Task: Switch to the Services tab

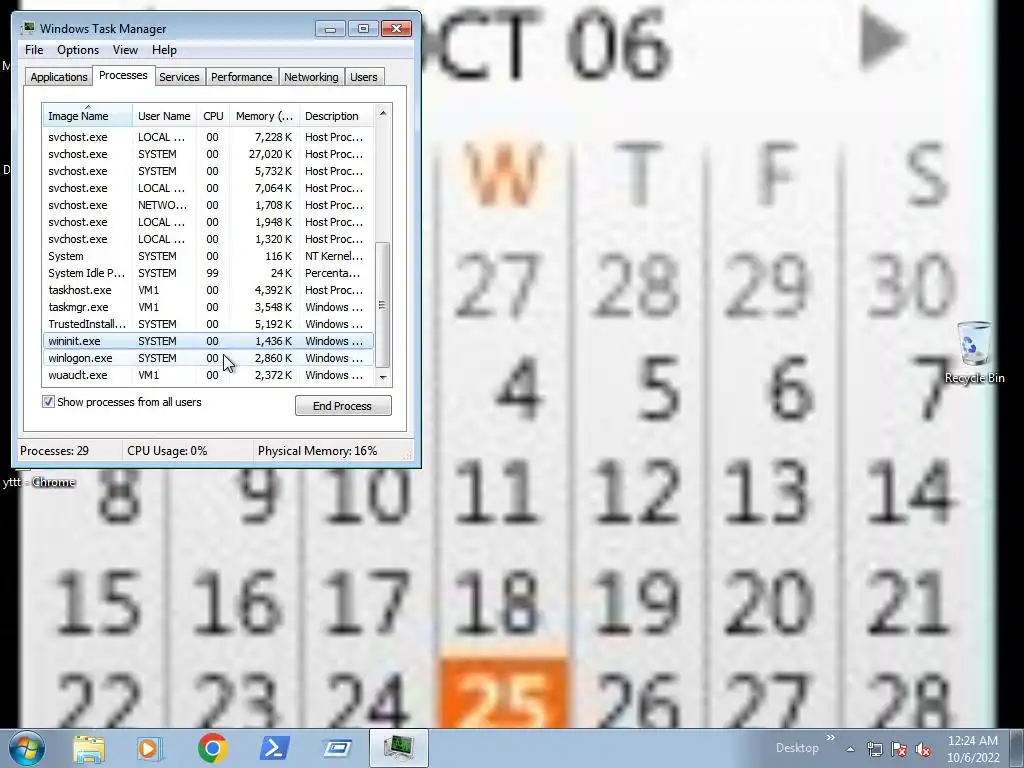Action: coord(179,77)
